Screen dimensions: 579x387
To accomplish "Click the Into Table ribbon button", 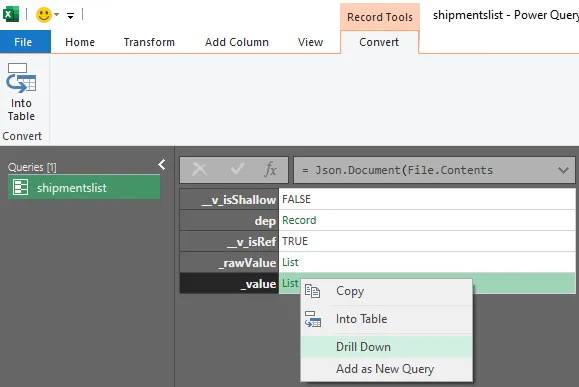I will click(21, 92).
